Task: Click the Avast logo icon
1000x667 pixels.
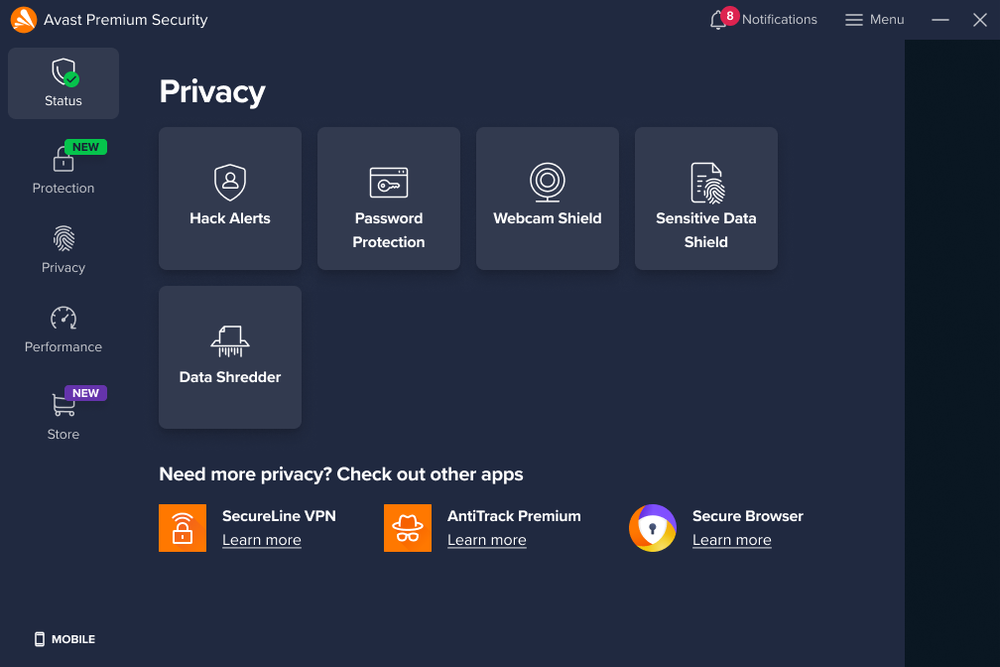Action: tap(24, 20)
